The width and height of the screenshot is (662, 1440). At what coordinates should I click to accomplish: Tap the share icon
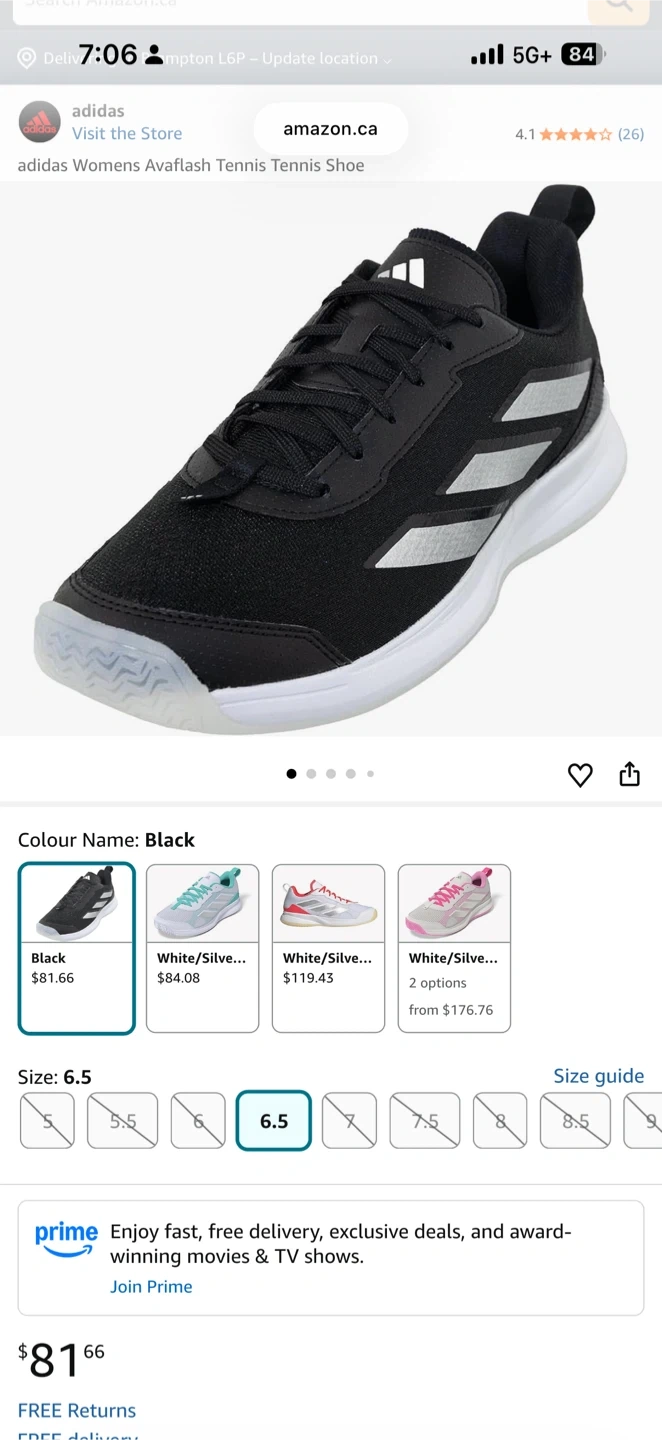[x=629, y=774]
